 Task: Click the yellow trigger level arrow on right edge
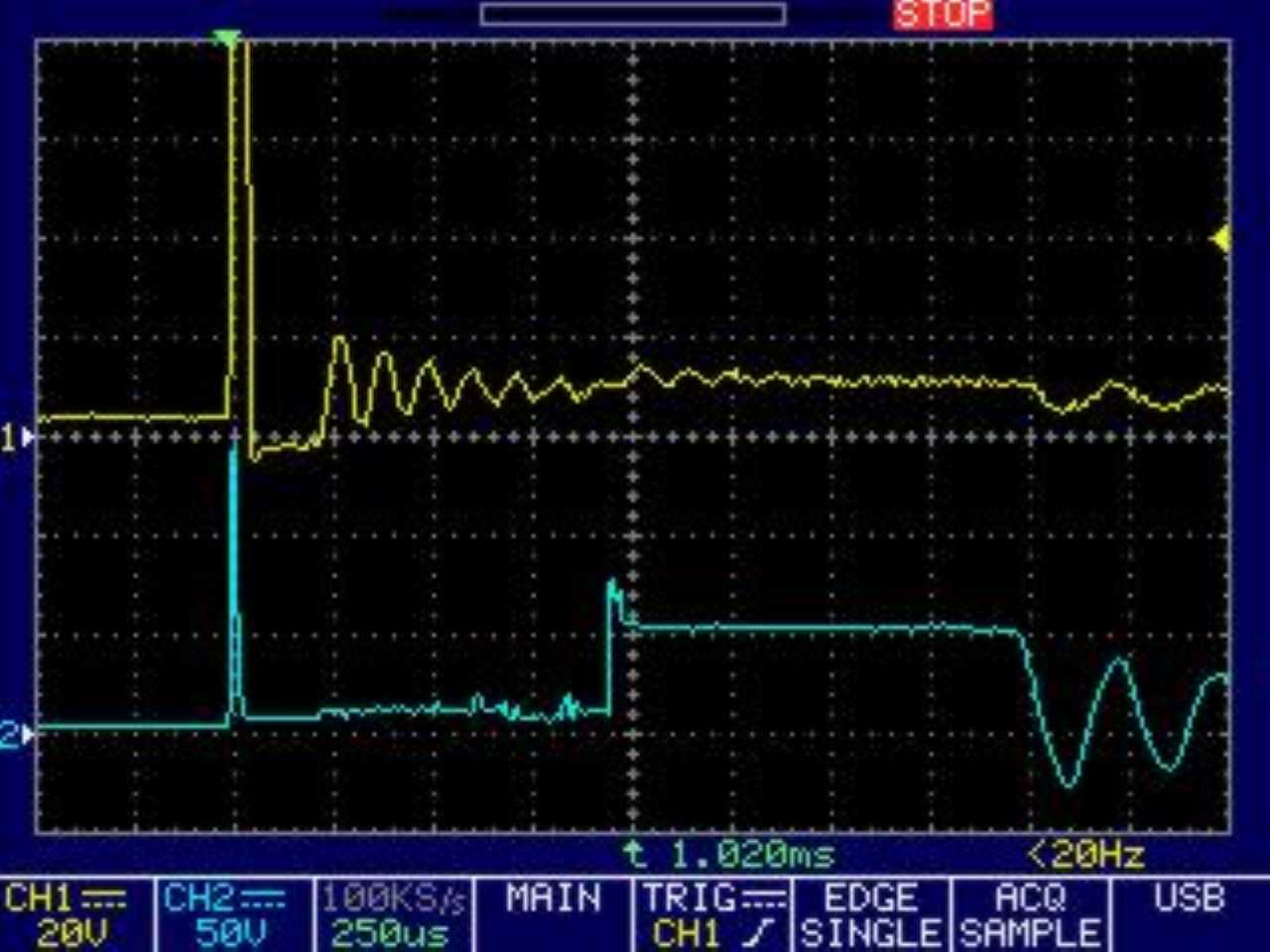point(1221,239)
